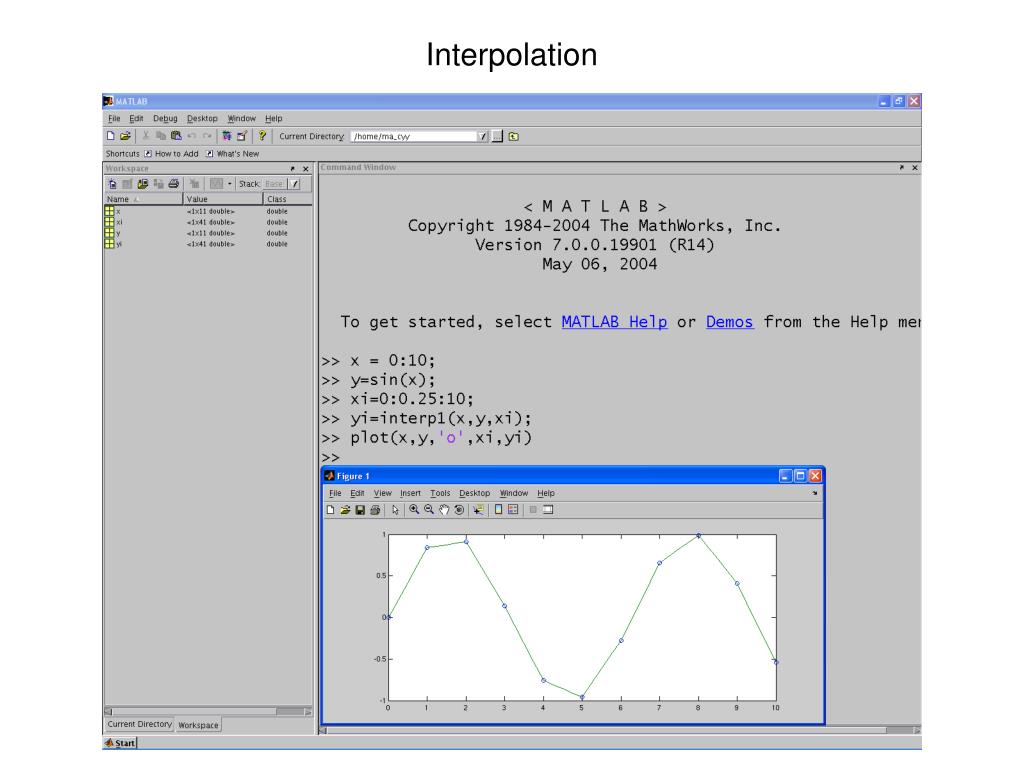The image size is (1024, 768).
Task: Click the Current Directory path field
Action: (414, 136)
